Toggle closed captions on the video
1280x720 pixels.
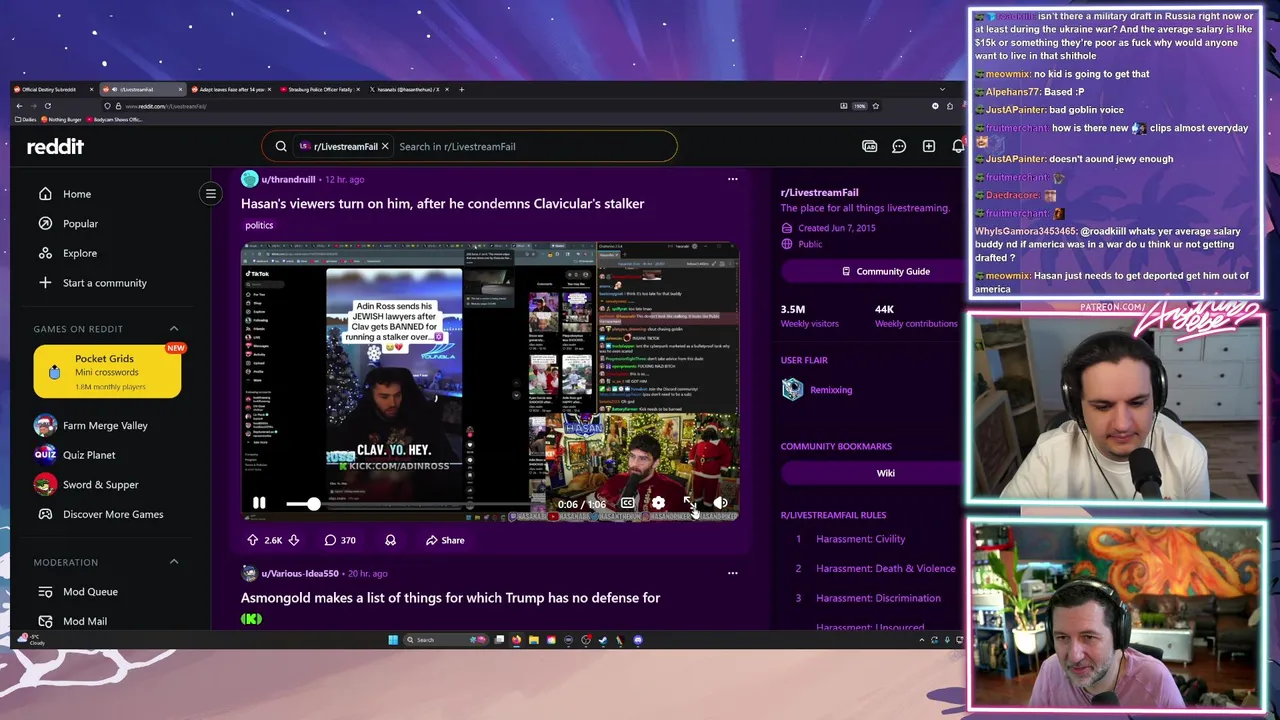click(x=627, y=504)
